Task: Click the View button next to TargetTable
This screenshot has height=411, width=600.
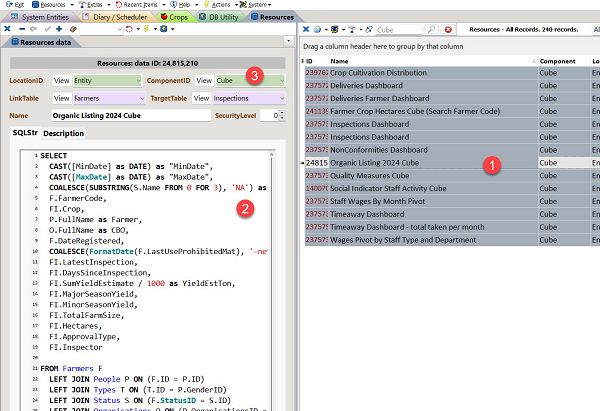Action: (x=201, y=98)
